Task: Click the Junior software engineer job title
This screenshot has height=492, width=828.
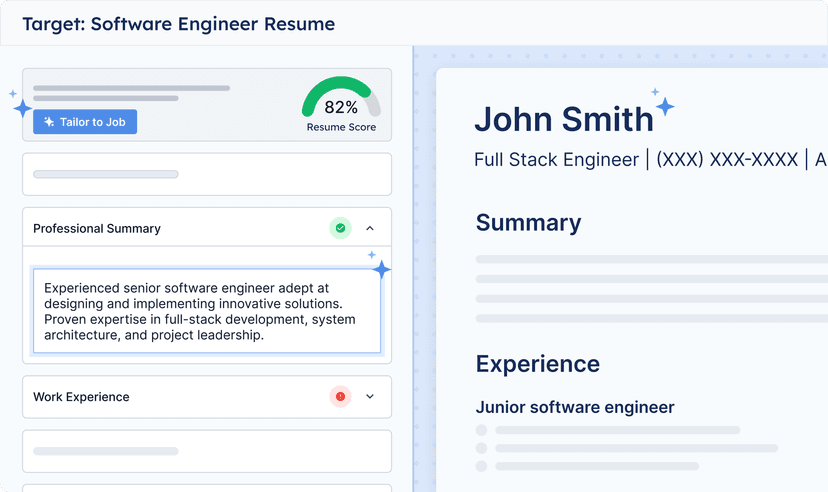Action: click(x=575, y=407)
